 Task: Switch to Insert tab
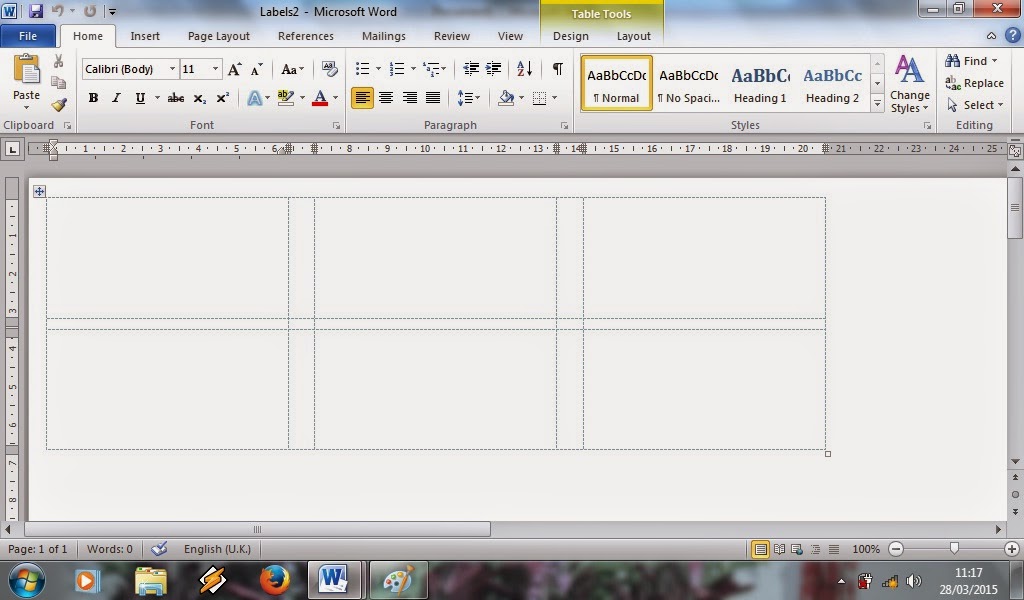(145, 36)
